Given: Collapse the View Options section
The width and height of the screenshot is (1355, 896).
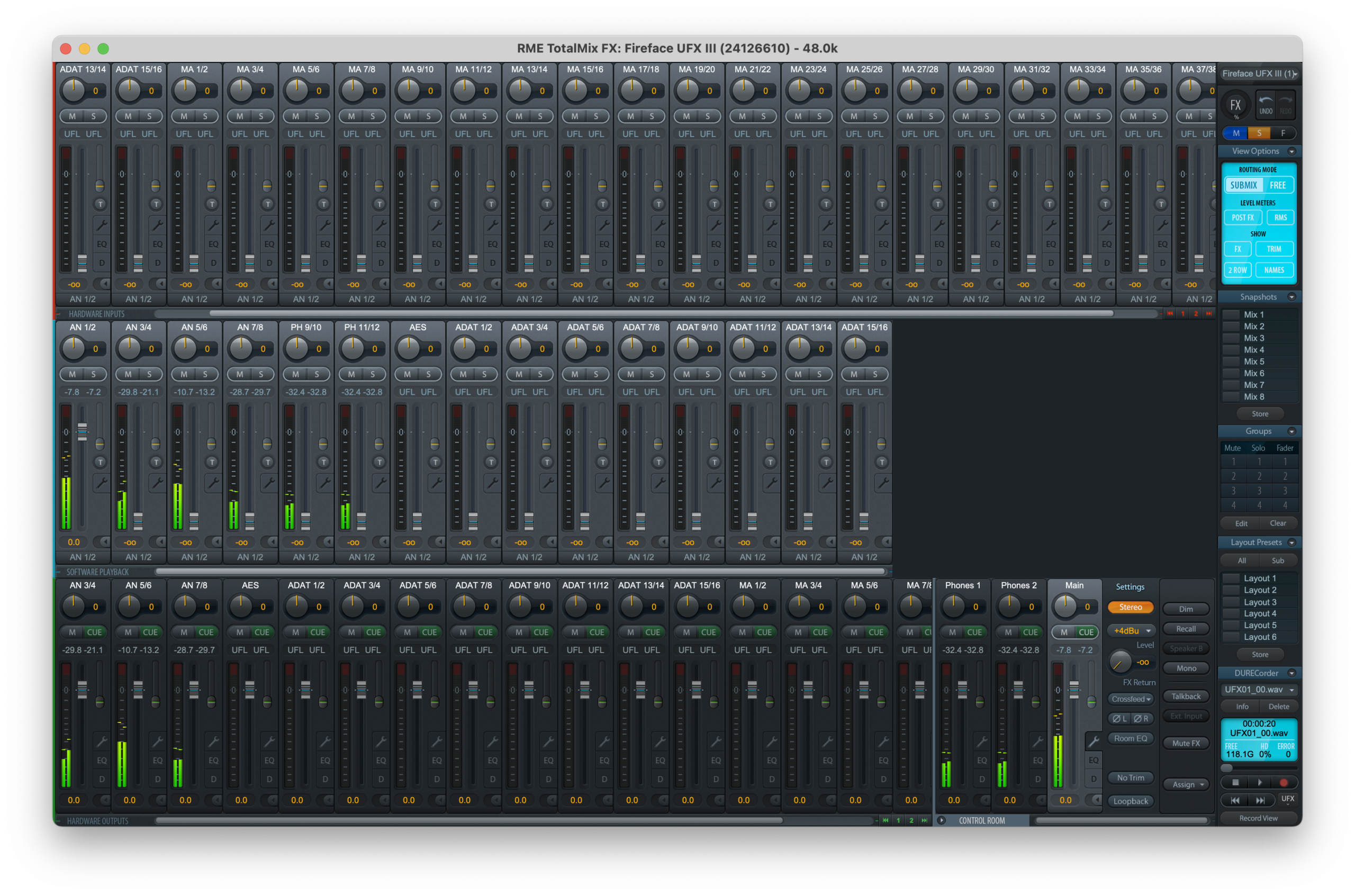Looking at the screenshot, I should [x=1291, y=151].
